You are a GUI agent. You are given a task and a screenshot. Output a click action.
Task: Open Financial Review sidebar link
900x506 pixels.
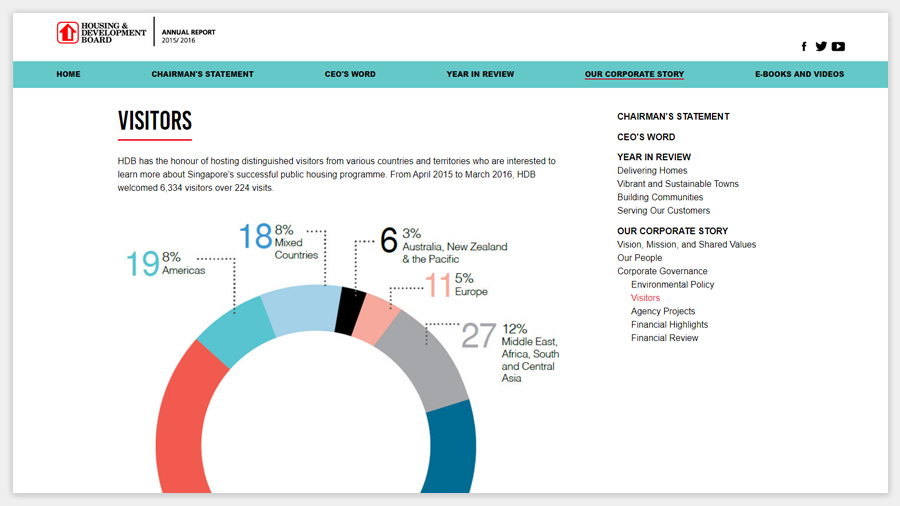(665, 338)
